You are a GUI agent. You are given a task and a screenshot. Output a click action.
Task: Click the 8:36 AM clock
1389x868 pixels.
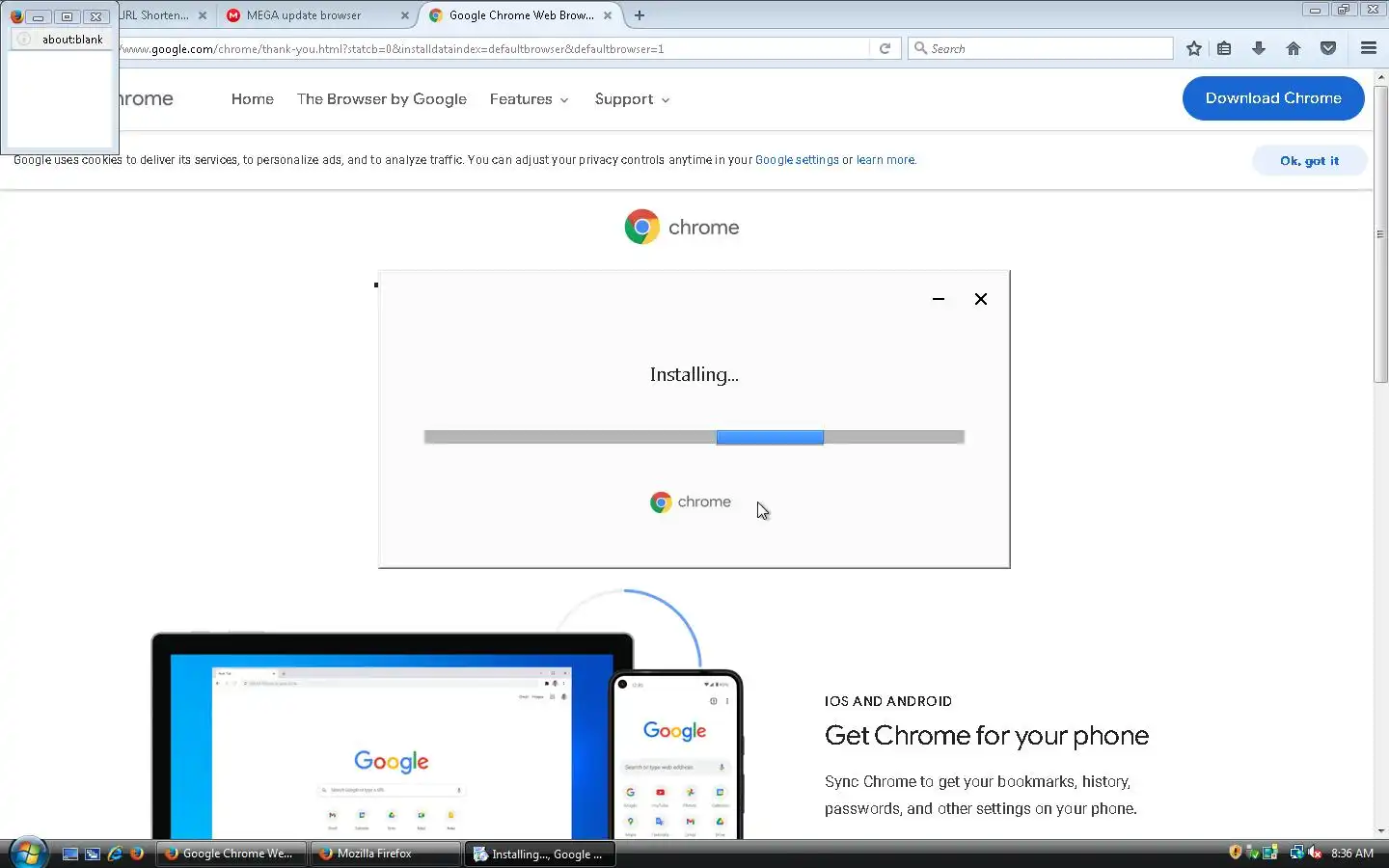point(1352,854)
